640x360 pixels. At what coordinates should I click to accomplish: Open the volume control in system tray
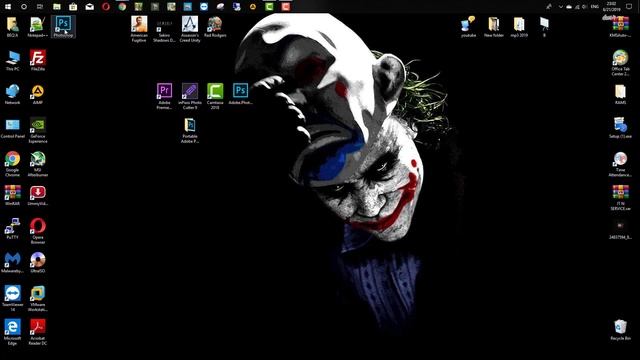[x=584, y=7]
